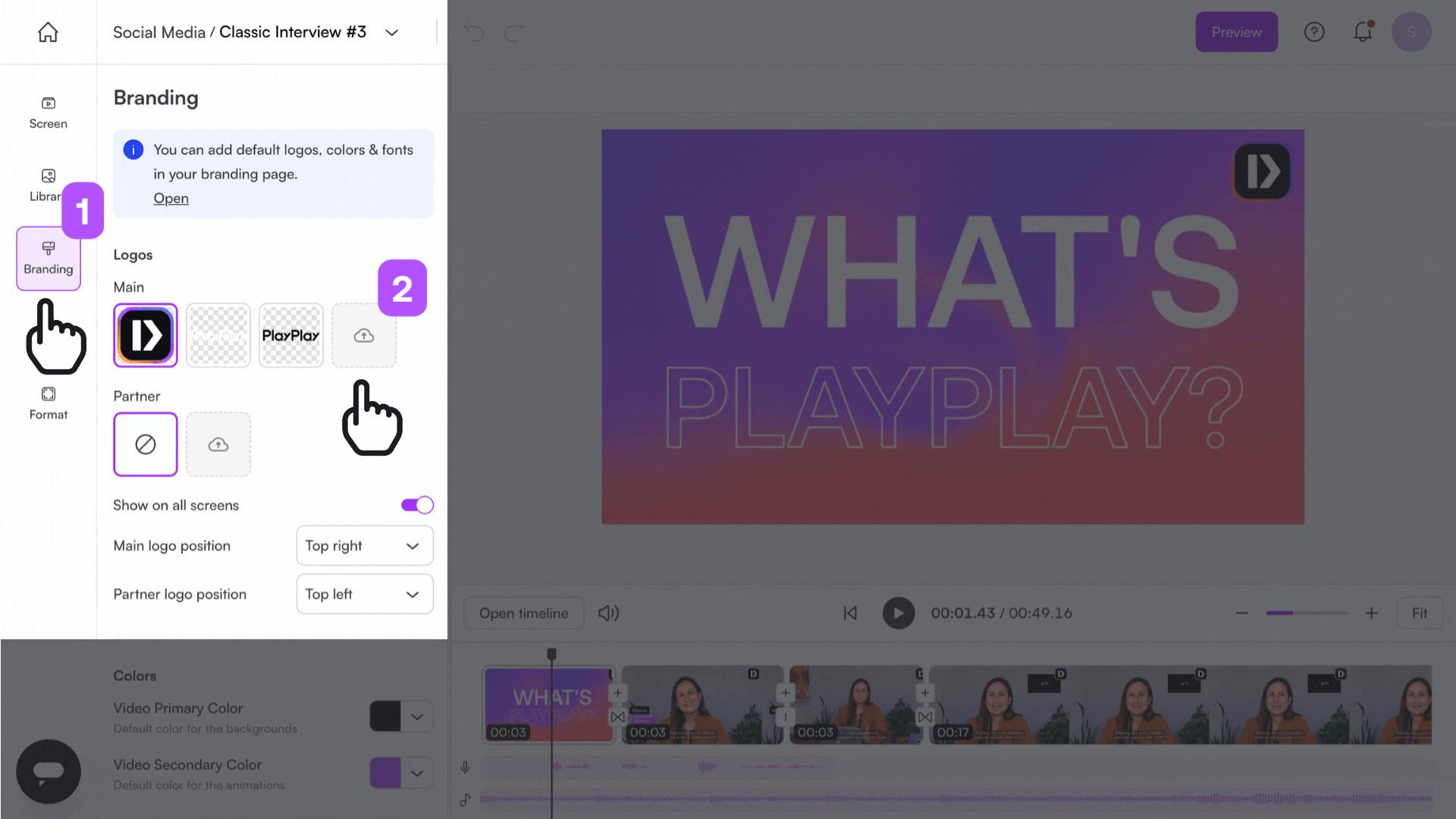Mute audio with the speaker icon
Image resolution: width=1456 pixels, height=819 pixels.
(x=608, y=613)
